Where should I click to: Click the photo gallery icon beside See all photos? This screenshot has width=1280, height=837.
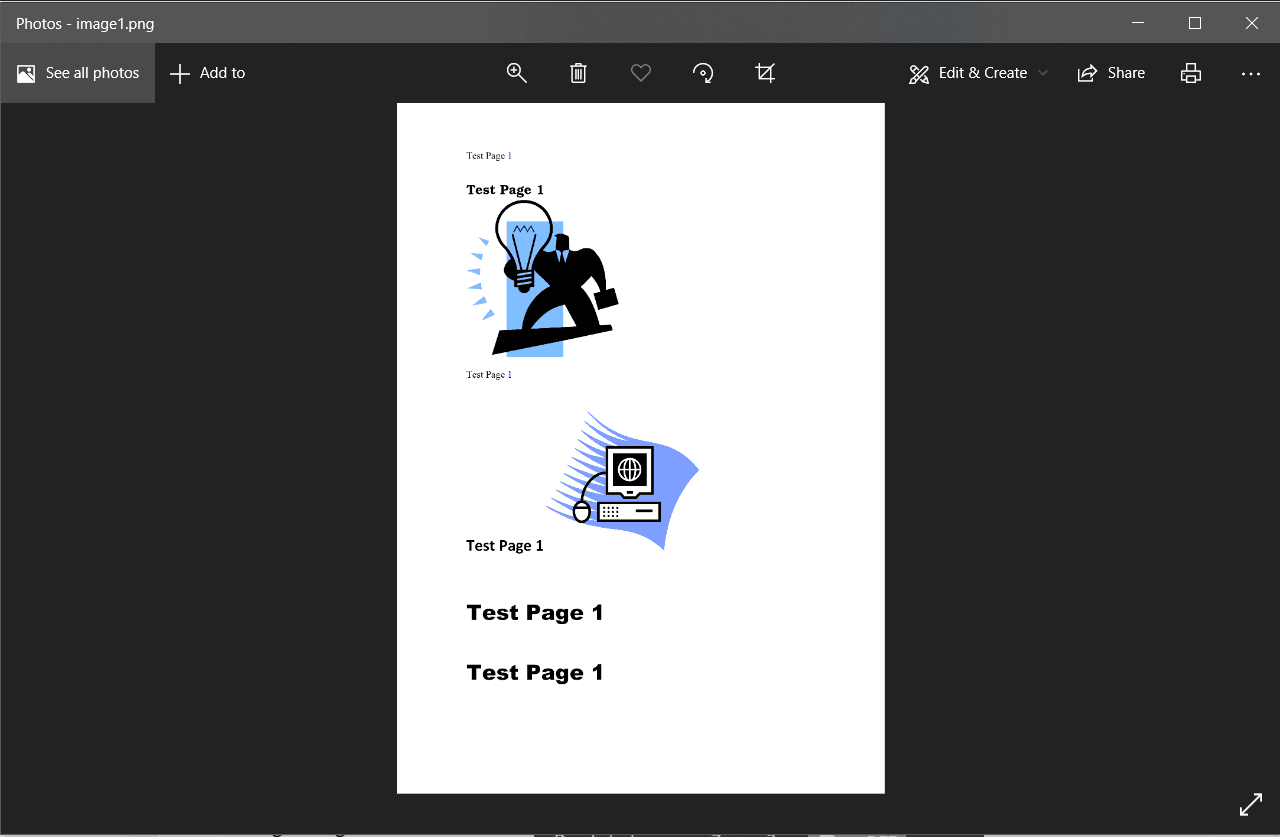[x=25, y=72]
